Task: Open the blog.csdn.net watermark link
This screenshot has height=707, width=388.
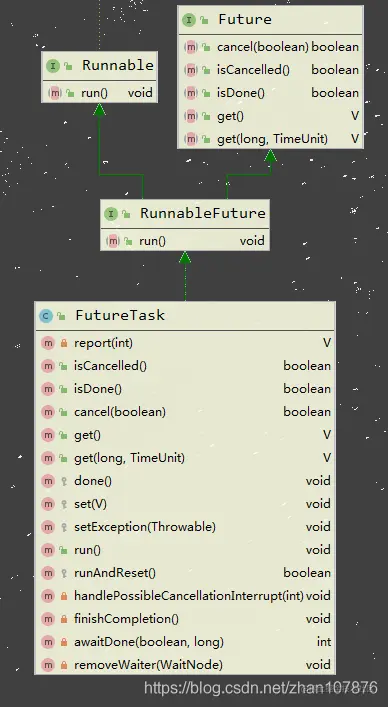Action: (260, 688)
